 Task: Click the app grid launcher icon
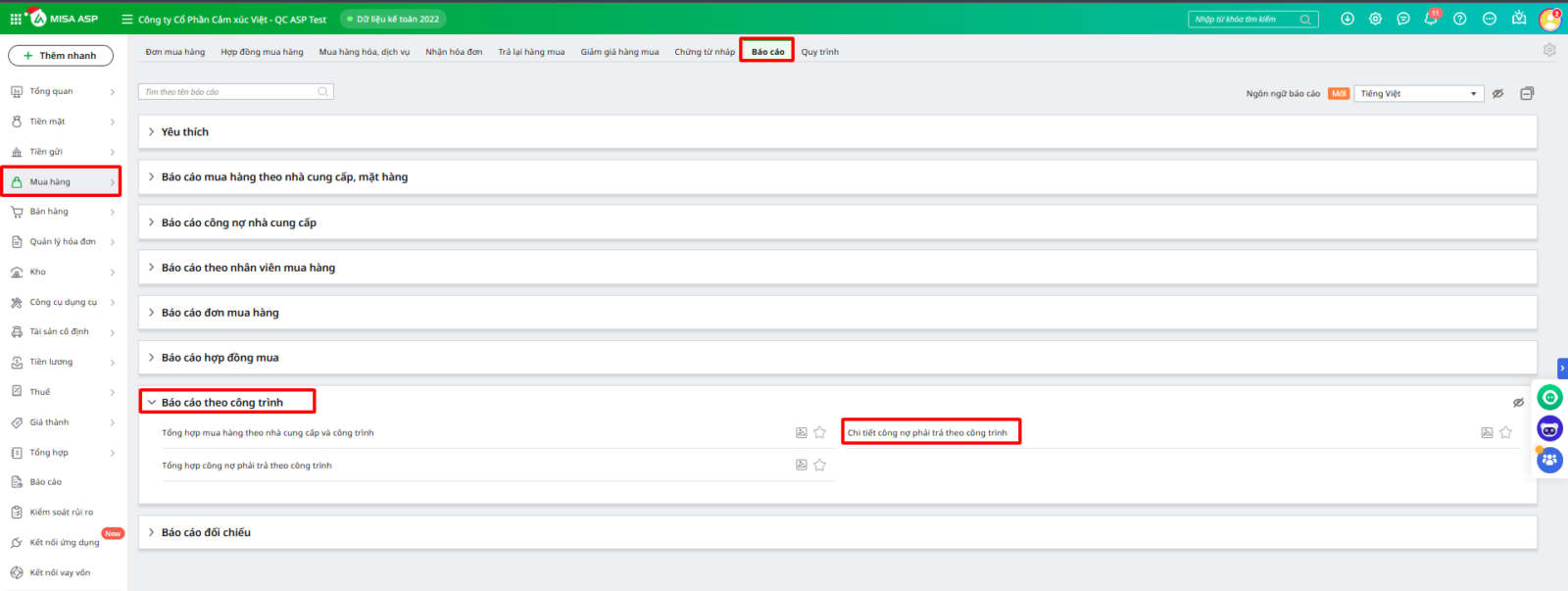coord(16,19)
